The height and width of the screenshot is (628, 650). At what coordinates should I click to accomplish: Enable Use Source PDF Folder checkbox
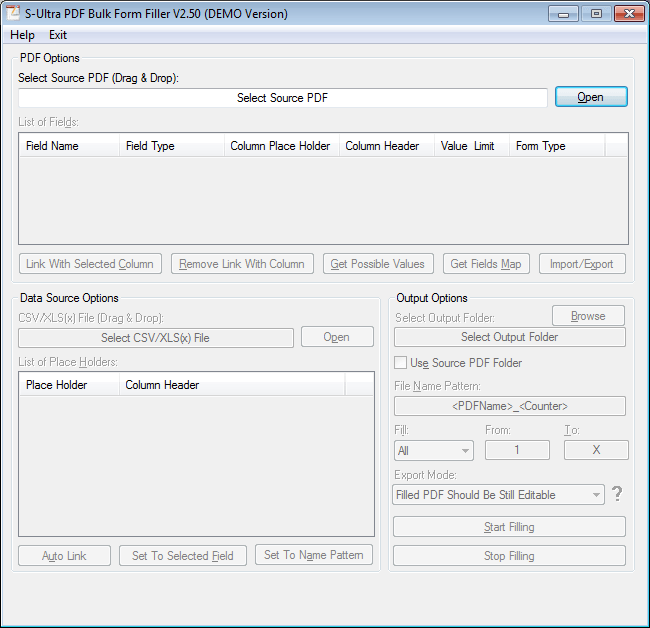tap(401, 363)
